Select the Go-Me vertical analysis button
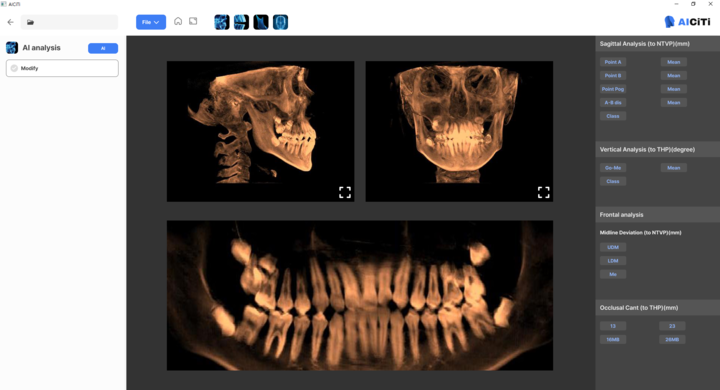The height and width of the screenshot is (390, 720). tap(613, 168)
